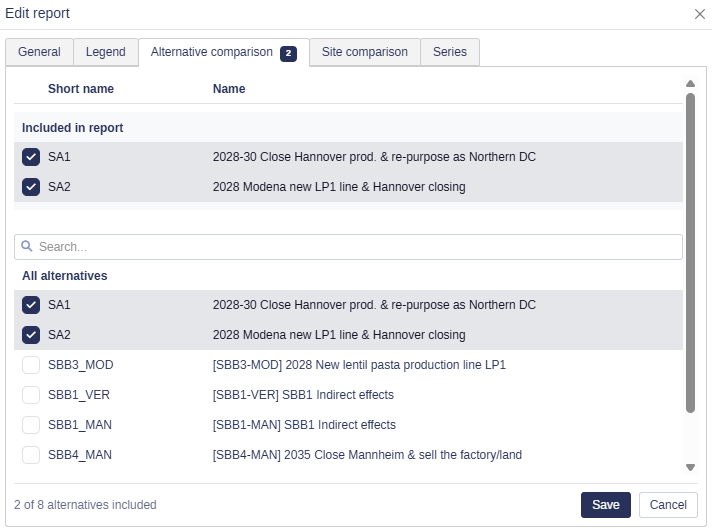Screen dimensions: 712x531
Task: Save the report changes
Action: tap(606, 505)
